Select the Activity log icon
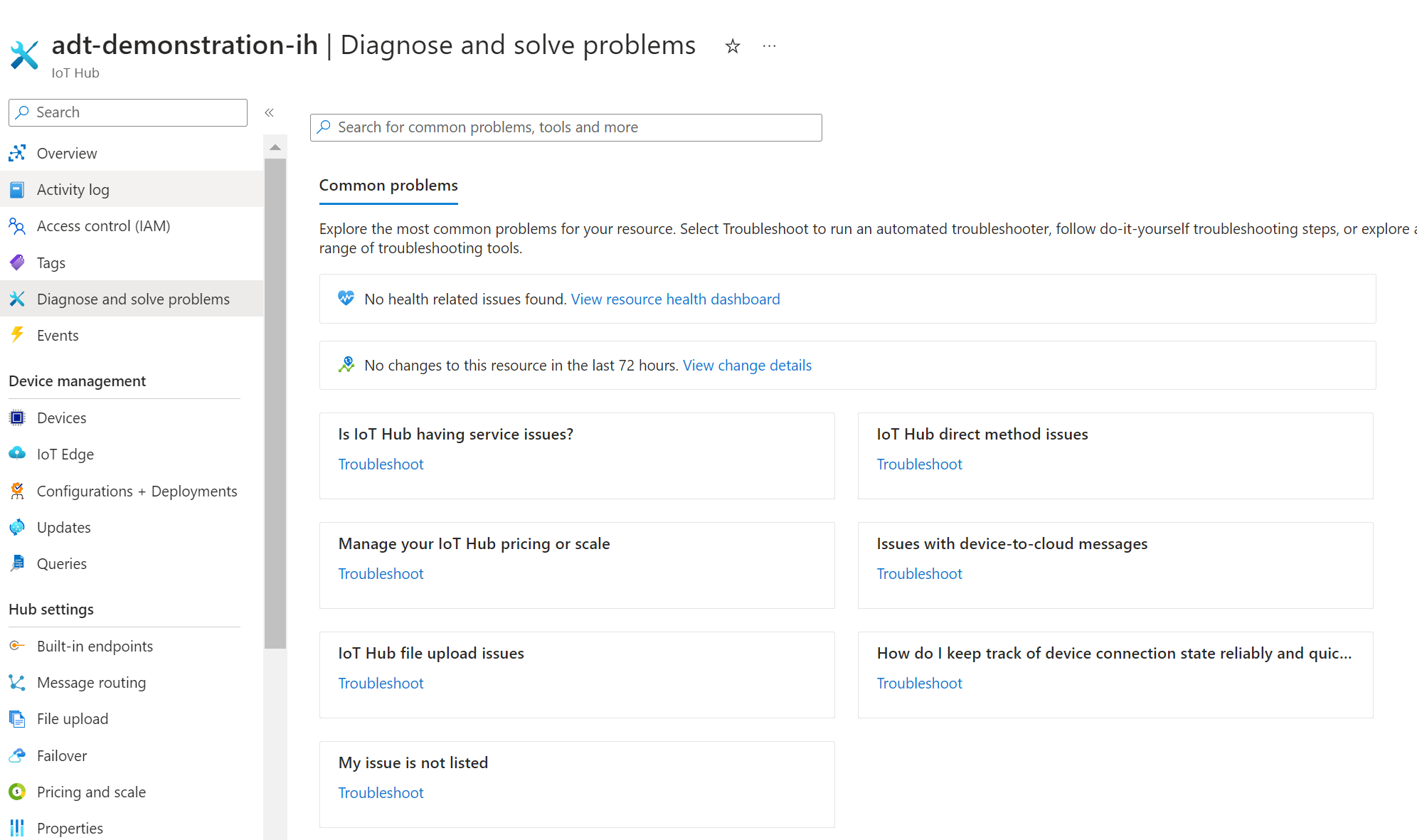Viewport: 1417px width, 840px height. coord(17,189)
